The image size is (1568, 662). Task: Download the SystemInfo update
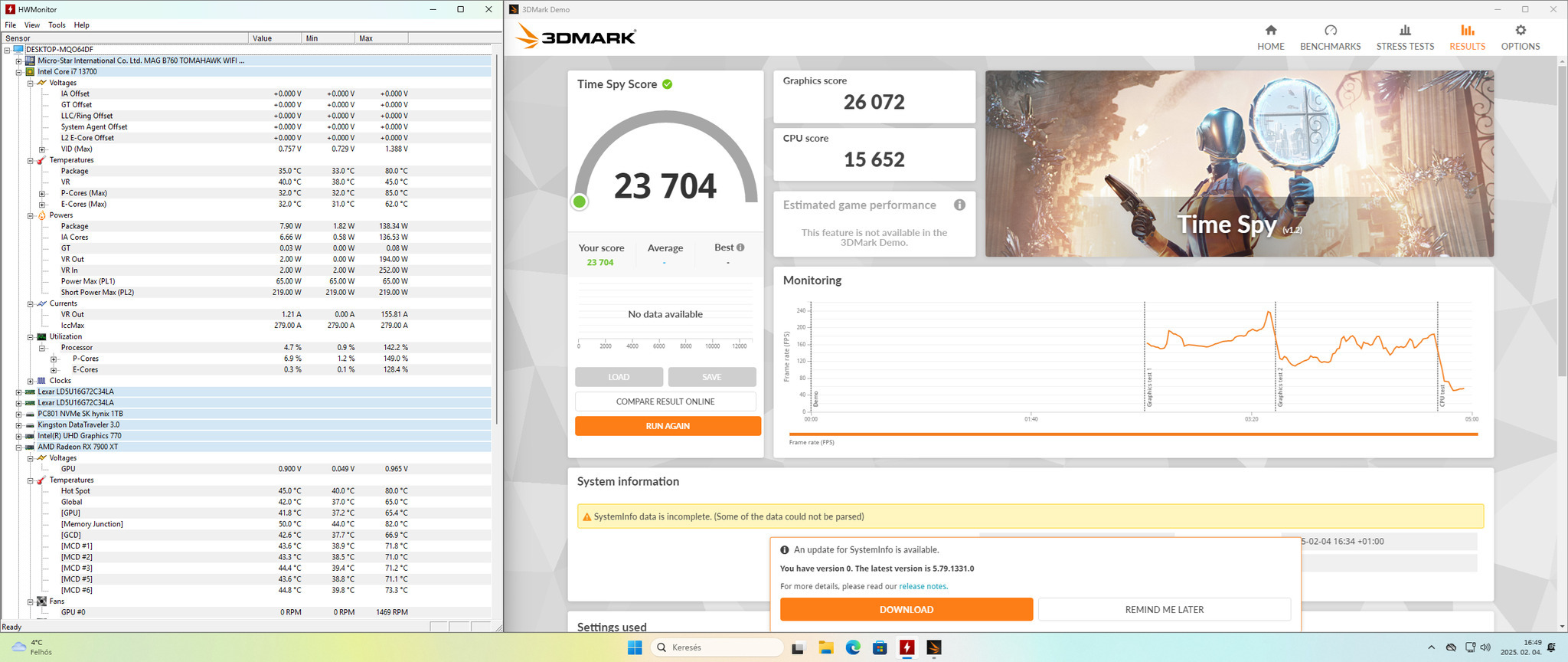pyautogui.click(x=906, y=610)
